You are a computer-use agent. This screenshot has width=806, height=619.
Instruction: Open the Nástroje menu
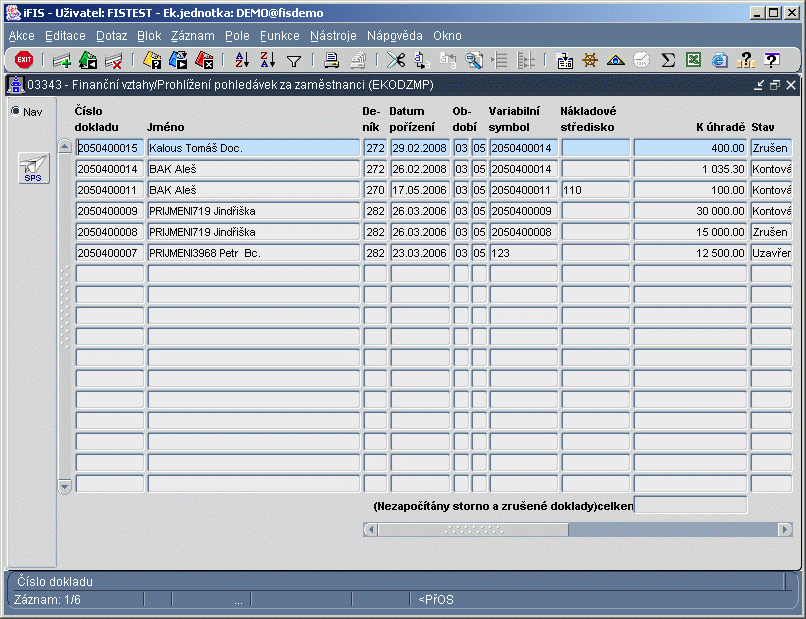click(x=333, y=36)
